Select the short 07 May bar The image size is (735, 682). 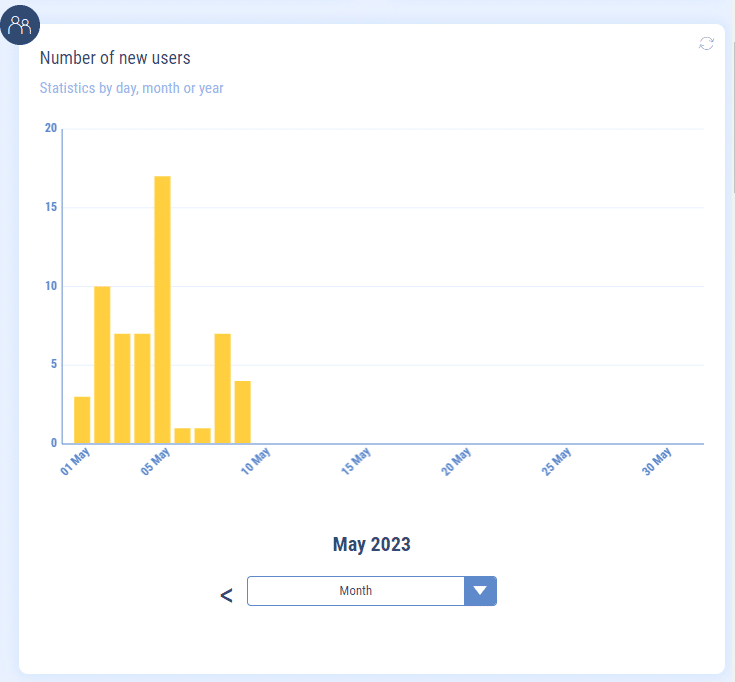click(x=202, y=435)
